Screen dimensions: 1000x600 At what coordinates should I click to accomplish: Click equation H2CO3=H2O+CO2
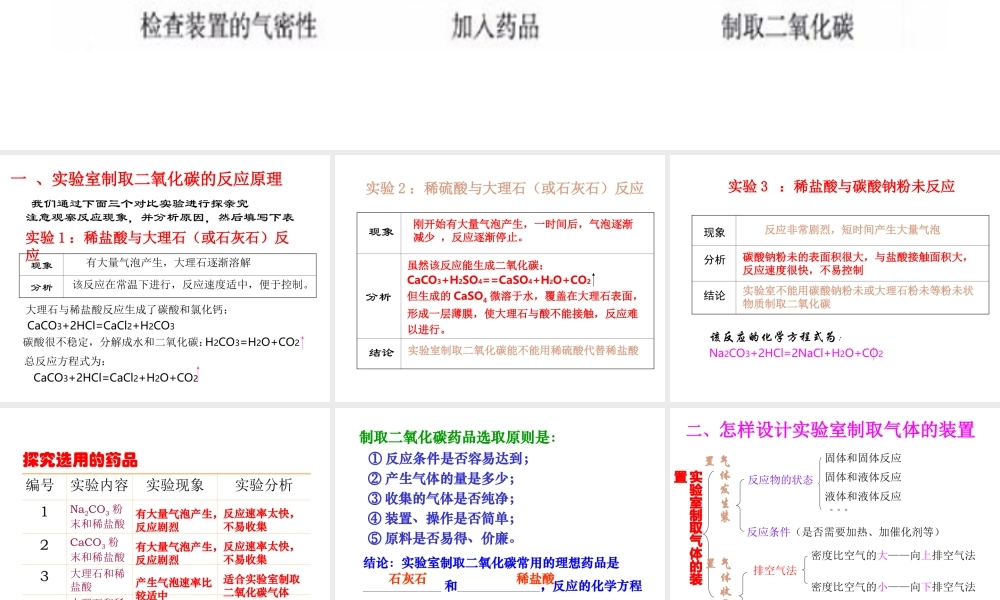click(254, 342)
